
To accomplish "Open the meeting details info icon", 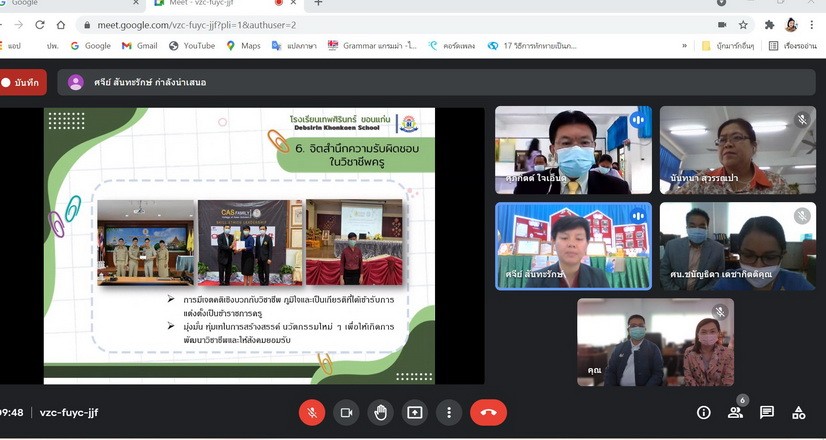I will click(704, 412).
